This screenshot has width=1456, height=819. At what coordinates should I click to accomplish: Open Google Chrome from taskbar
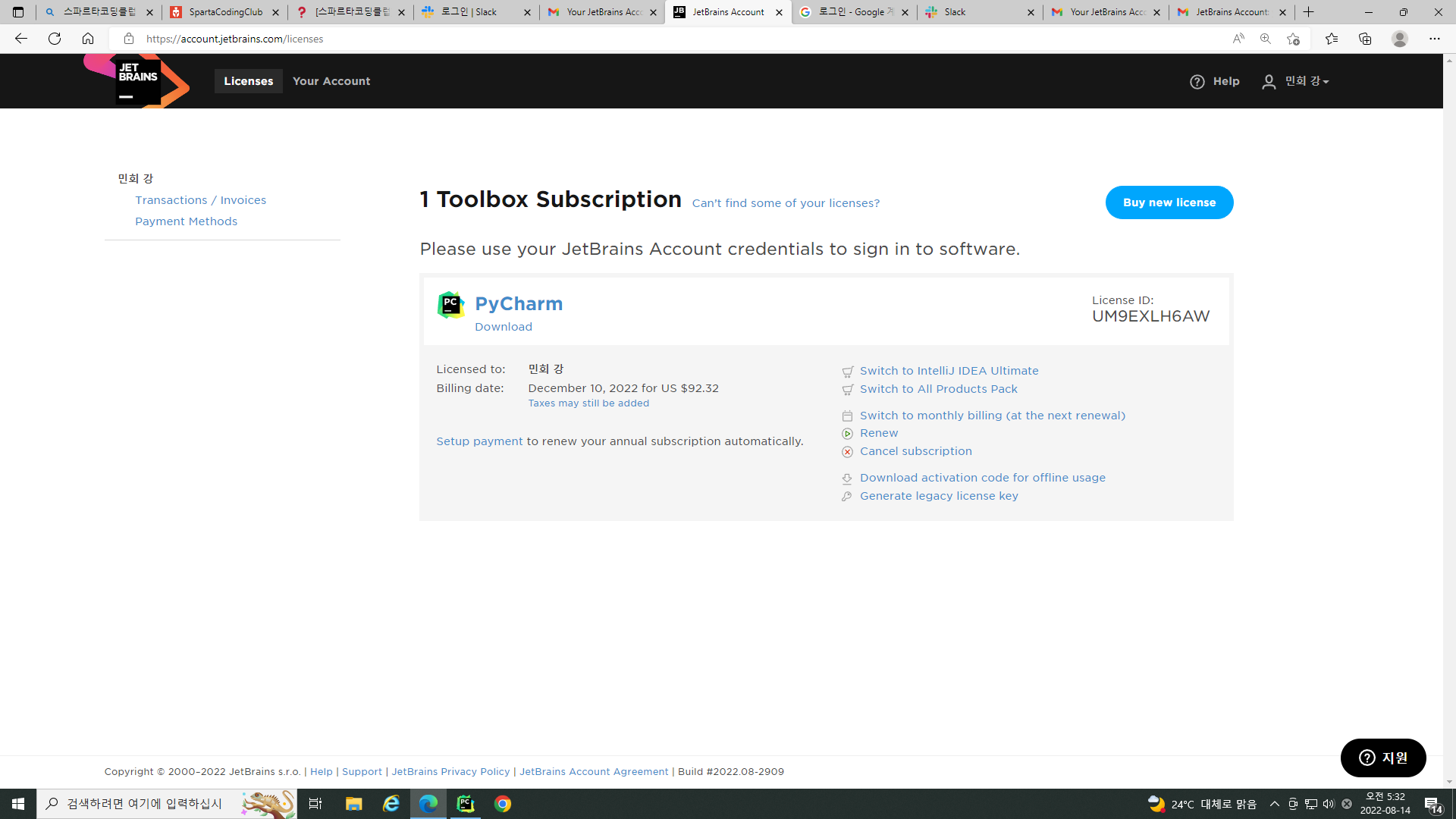point(503,804)
